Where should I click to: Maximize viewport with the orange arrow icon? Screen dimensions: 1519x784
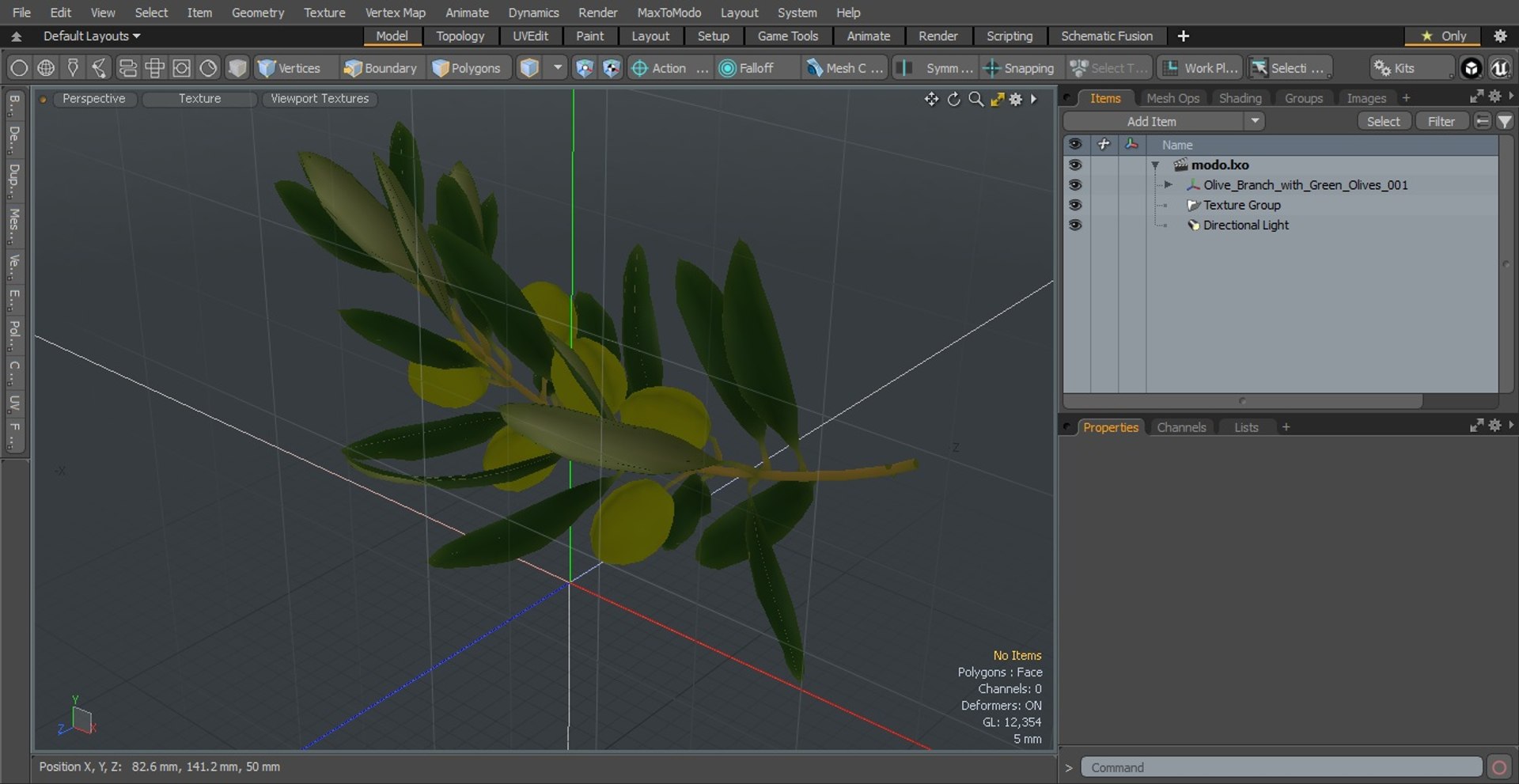pyautogui.click(x=997, y=99)
